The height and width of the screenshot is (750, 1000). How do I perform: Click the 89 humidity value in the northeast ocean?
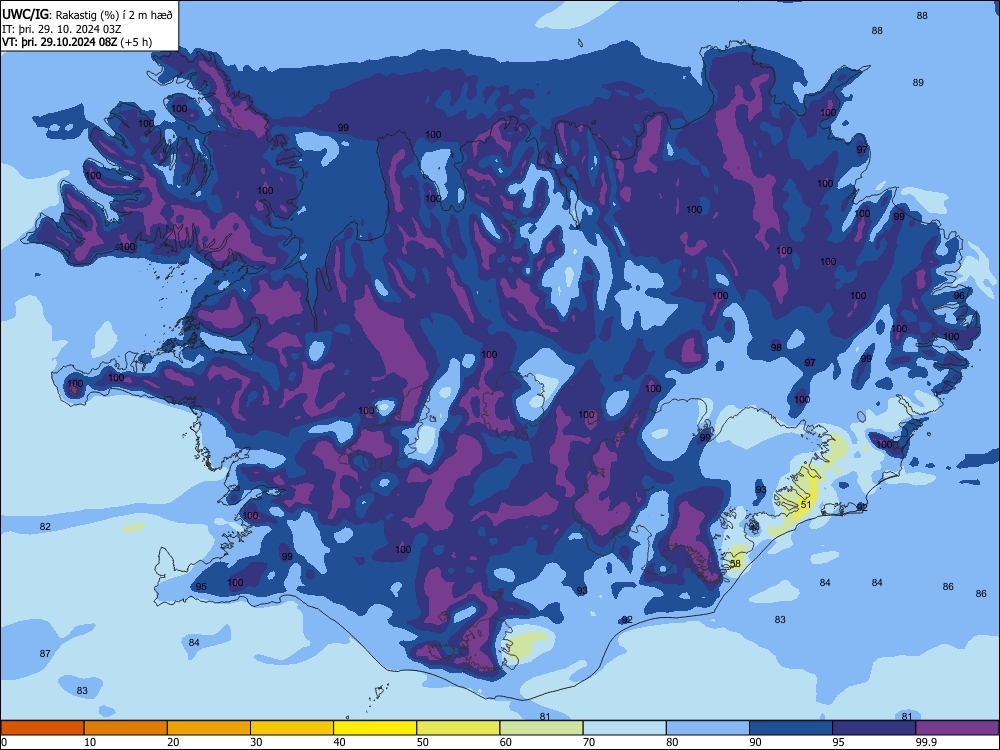918,82
